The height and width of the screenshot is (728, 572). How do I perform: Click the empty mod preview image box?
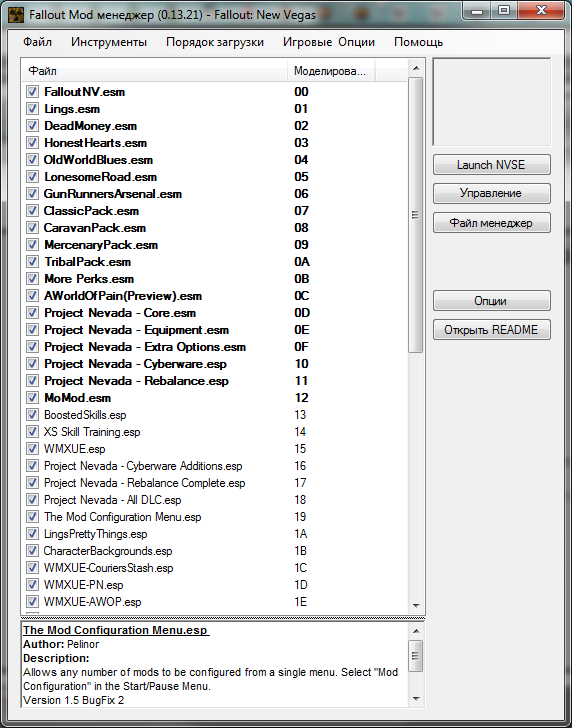pyautogui.click(x=492, y=102)
